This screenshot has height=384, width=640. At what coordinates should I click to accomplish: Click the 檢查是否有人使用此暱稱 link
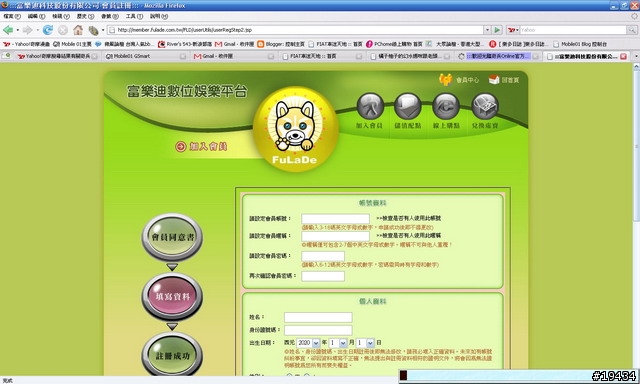409,235
